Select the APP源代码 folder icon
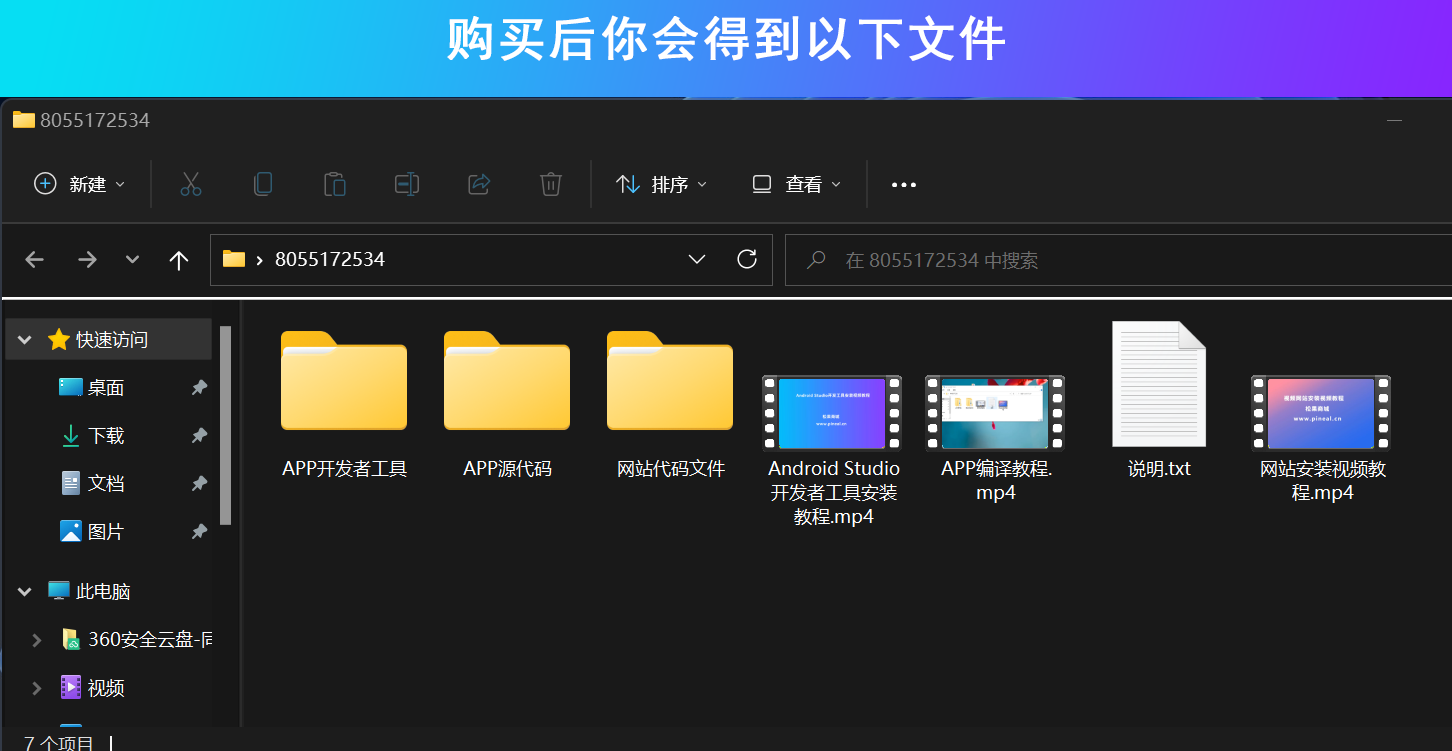 pos(507,380)
